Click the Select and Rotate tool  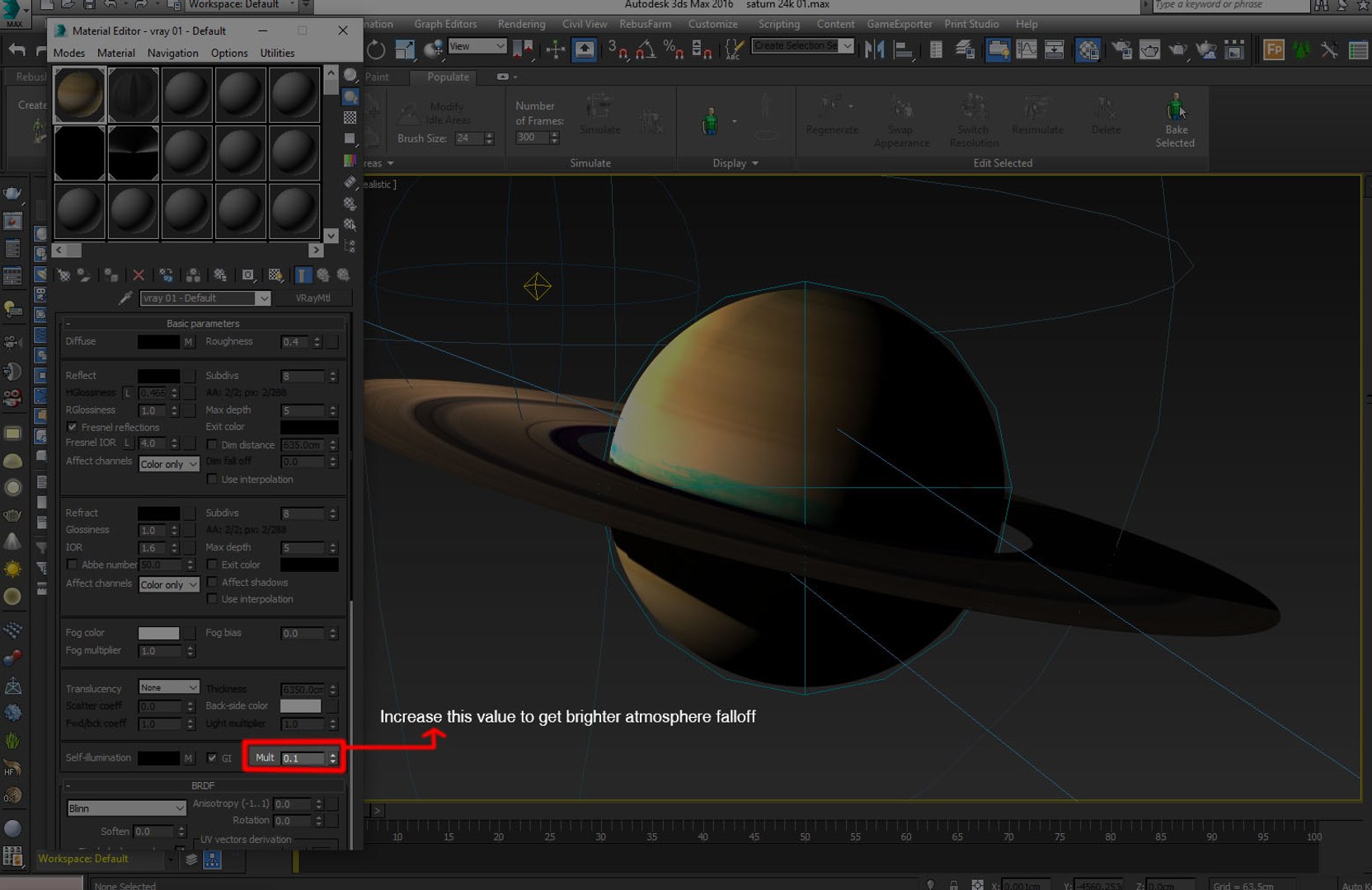coord(376,50)
